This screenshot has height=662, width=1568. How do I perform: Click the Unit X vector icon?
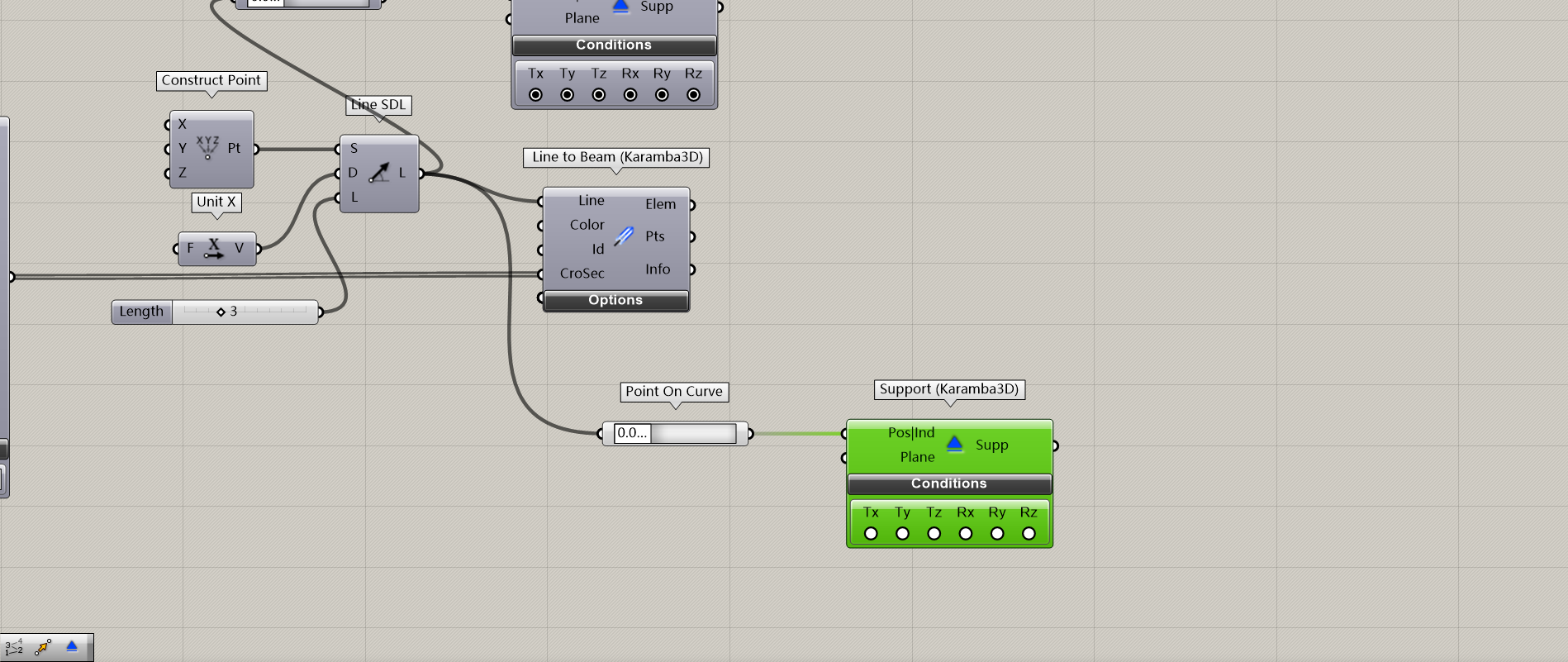[x=214, y=249]
